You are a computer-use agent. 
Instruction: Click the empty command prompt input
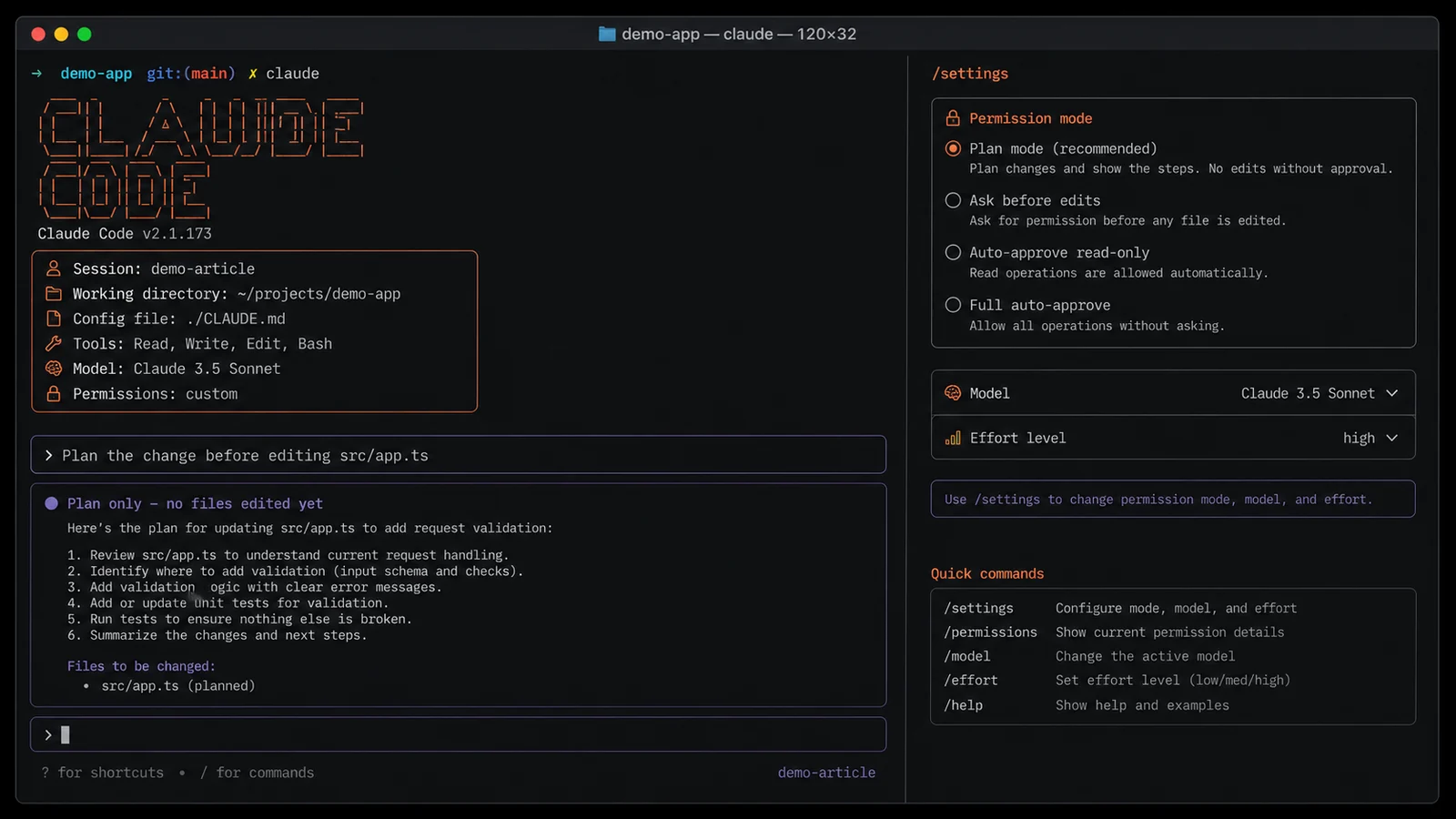(x=459, y=734)
